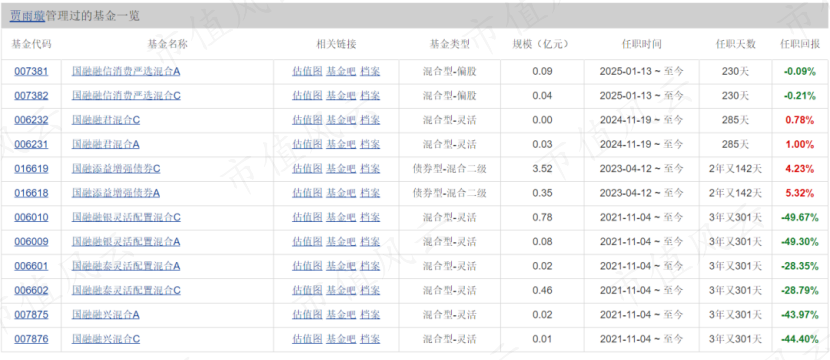Click the 任职回报 column header
830x360 pixels.
800,44
